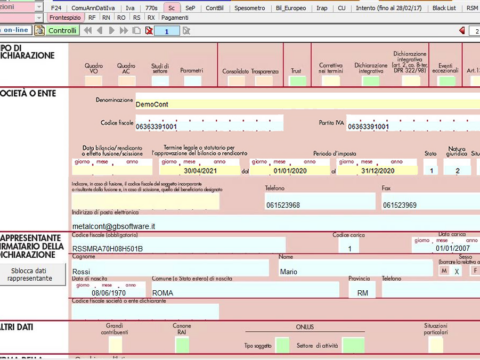
Task: Toggle the Studi di settore box
Action: [x=160, y=81]
